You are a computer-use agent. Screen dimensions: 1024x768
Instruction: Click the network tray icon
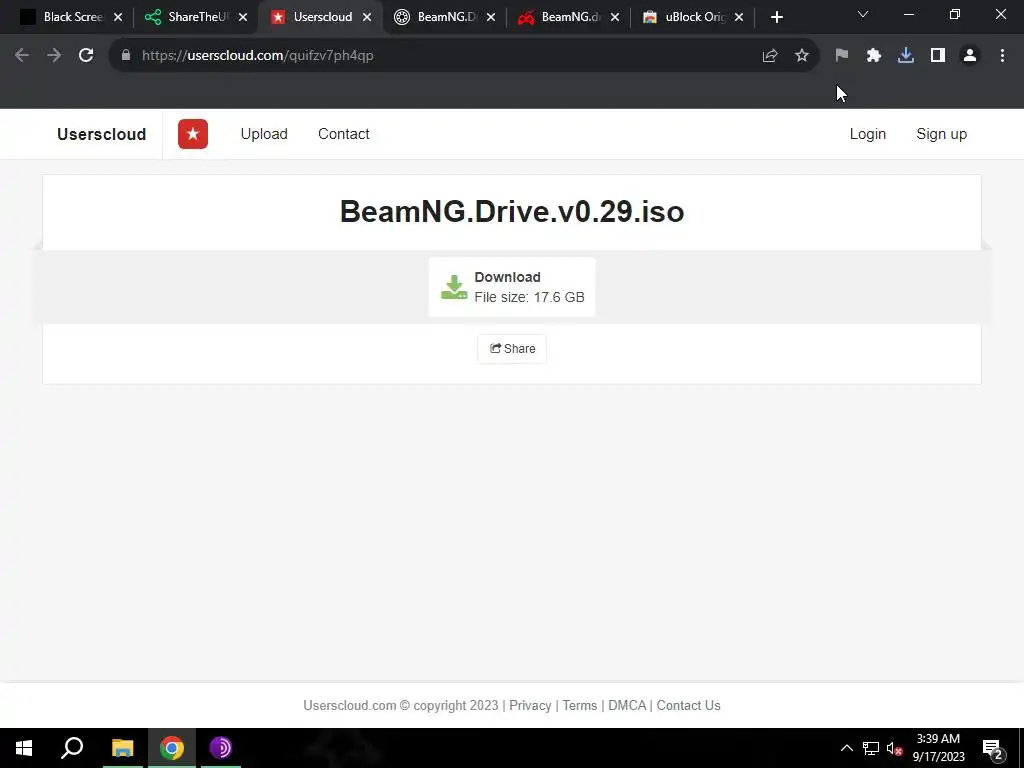[871, 748]
